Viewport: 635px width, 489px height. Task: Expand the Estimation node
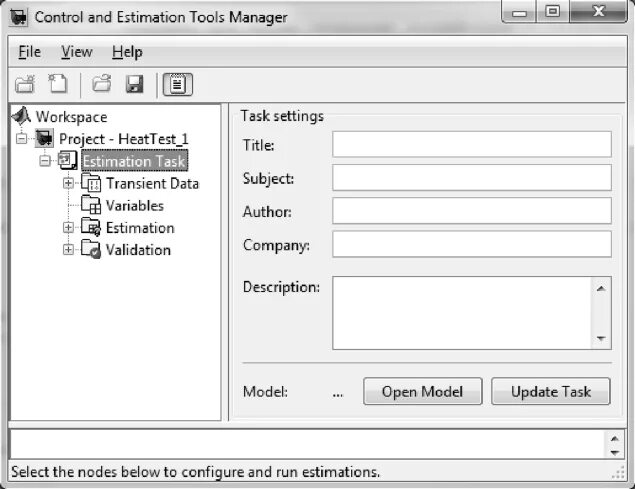68,228
